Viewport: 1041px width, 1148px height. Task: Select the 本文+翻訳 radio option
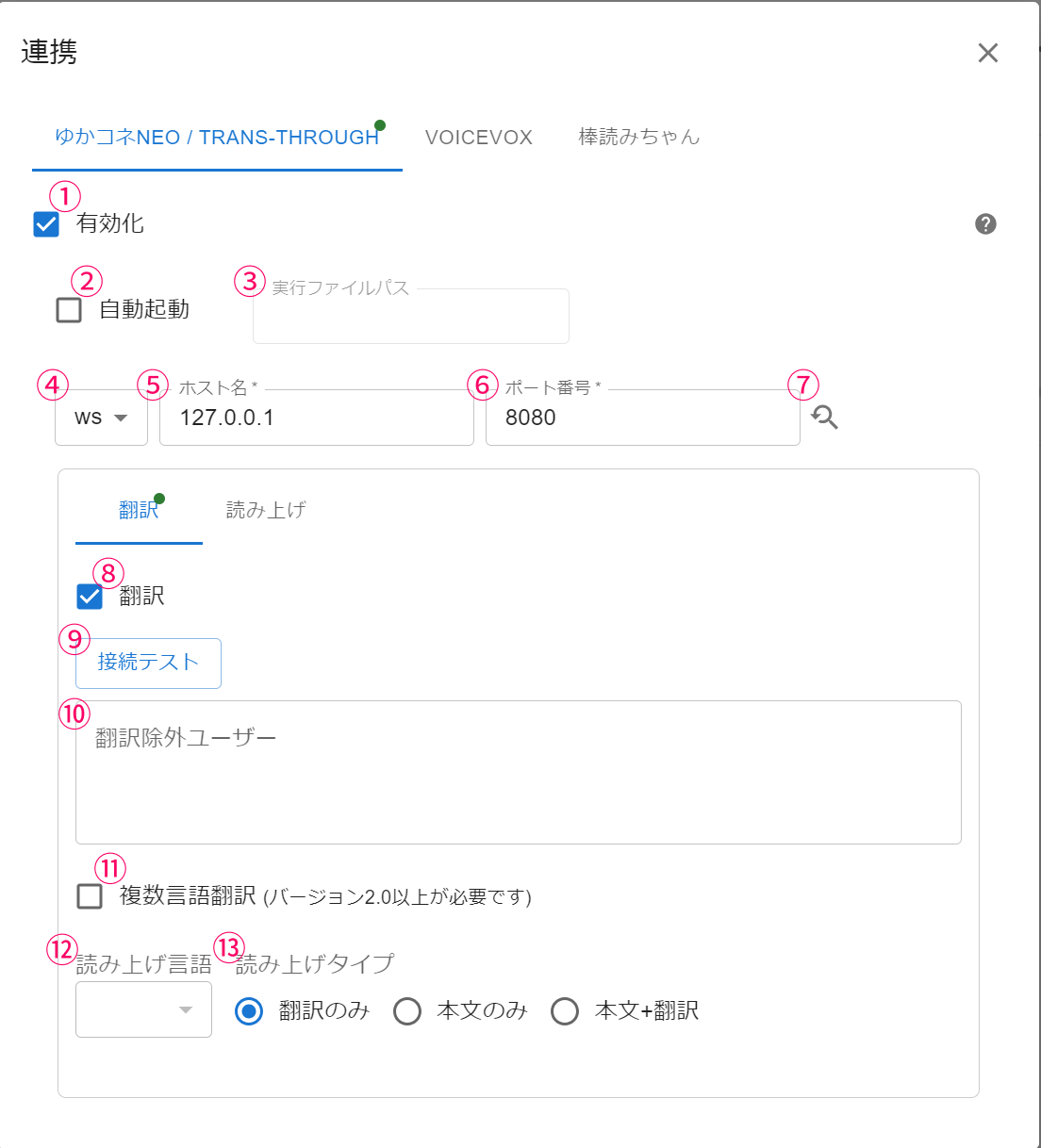click(x=565, y=1011)
